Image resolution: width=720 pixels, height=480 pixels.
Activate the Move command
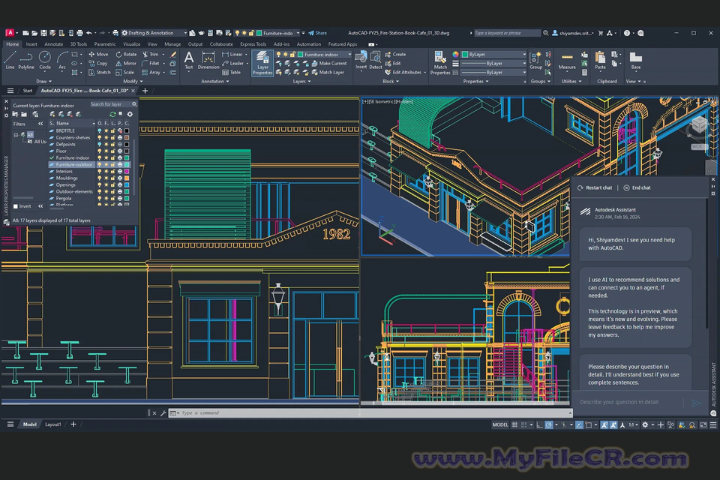98,54
